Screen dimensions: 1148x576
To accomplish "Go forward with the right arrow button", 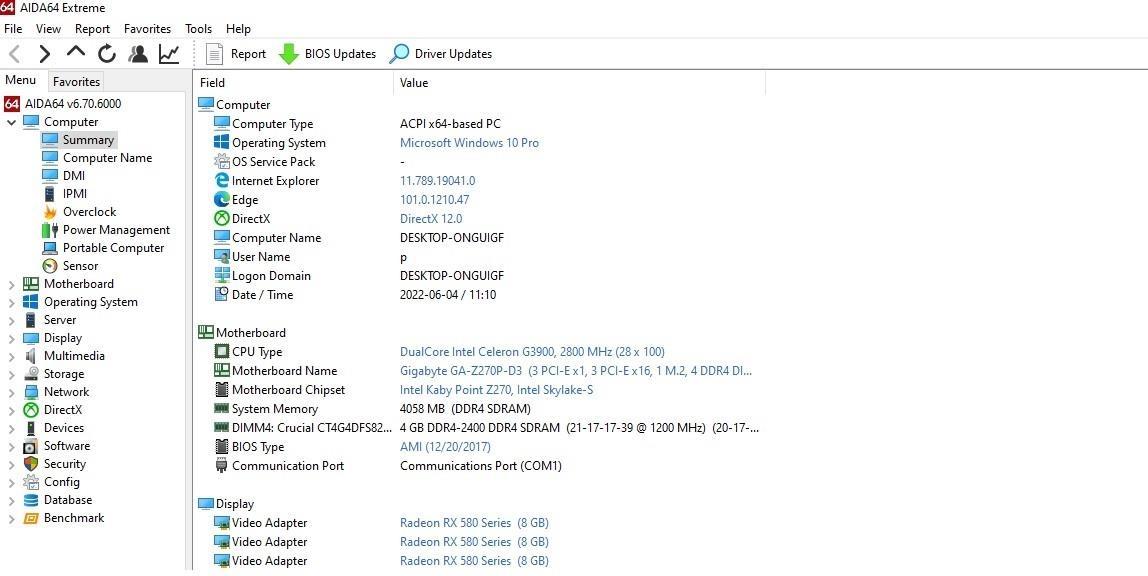I will click(x=45, y=53).
